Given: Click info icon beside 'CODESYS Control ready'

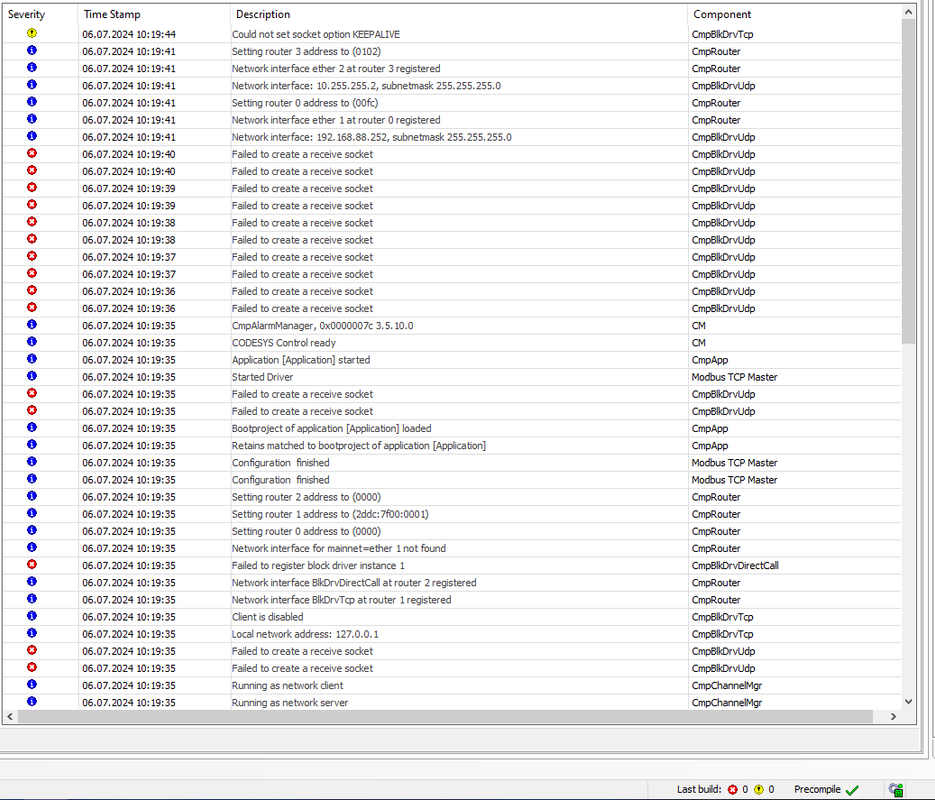Looking at the screenshot, I should coord(32,342).
